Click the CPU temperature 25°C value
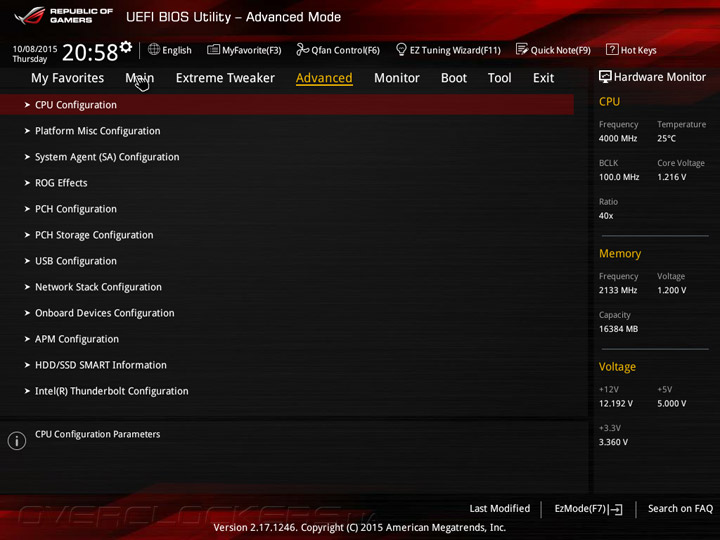 pyautogui.click(x=666, y=138)
